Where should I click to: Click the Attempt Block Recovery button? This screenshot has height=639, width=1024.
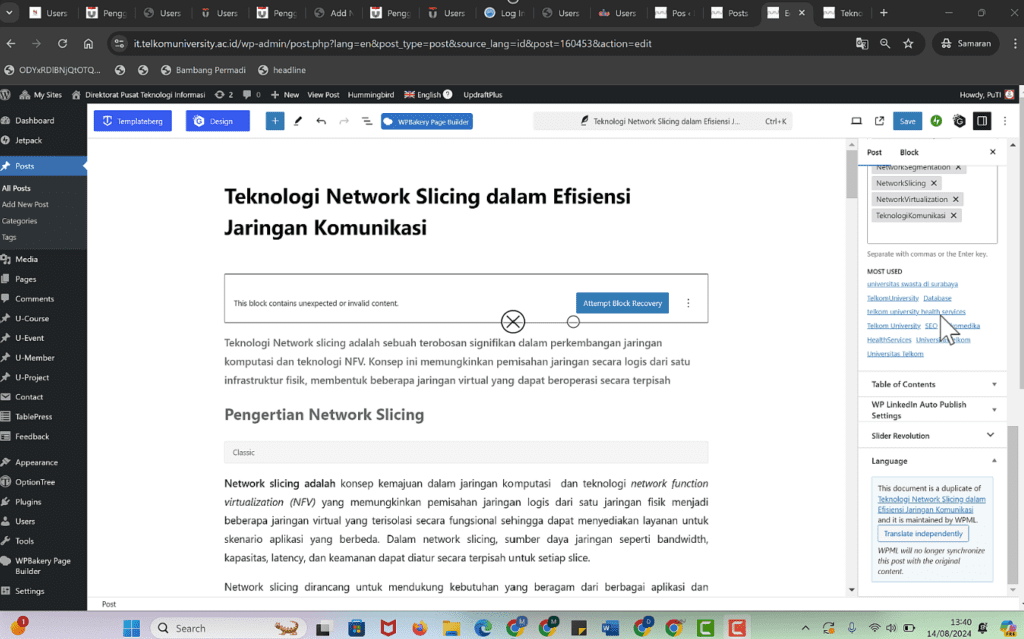point(622,302)
